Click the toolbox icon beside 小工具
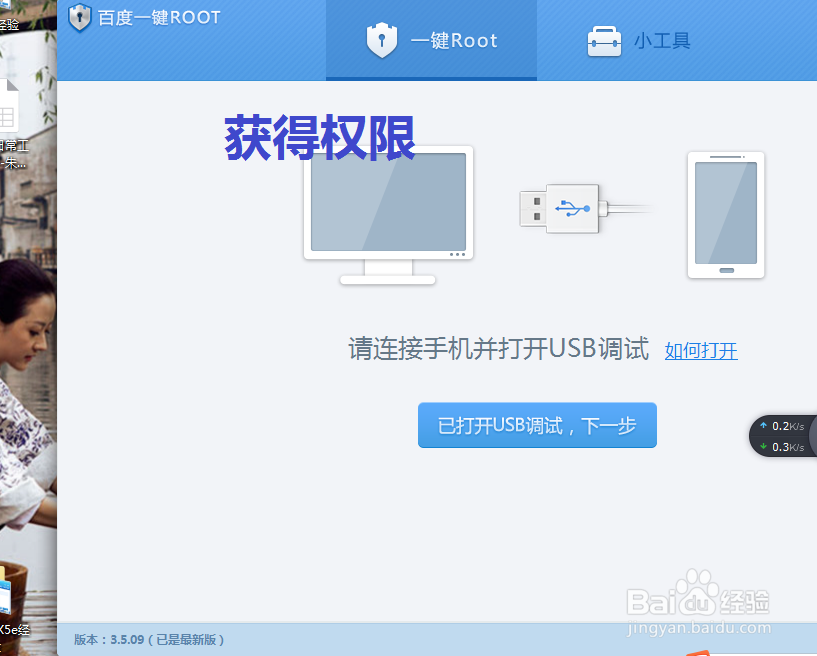817x656 pixels. point(604,41)
